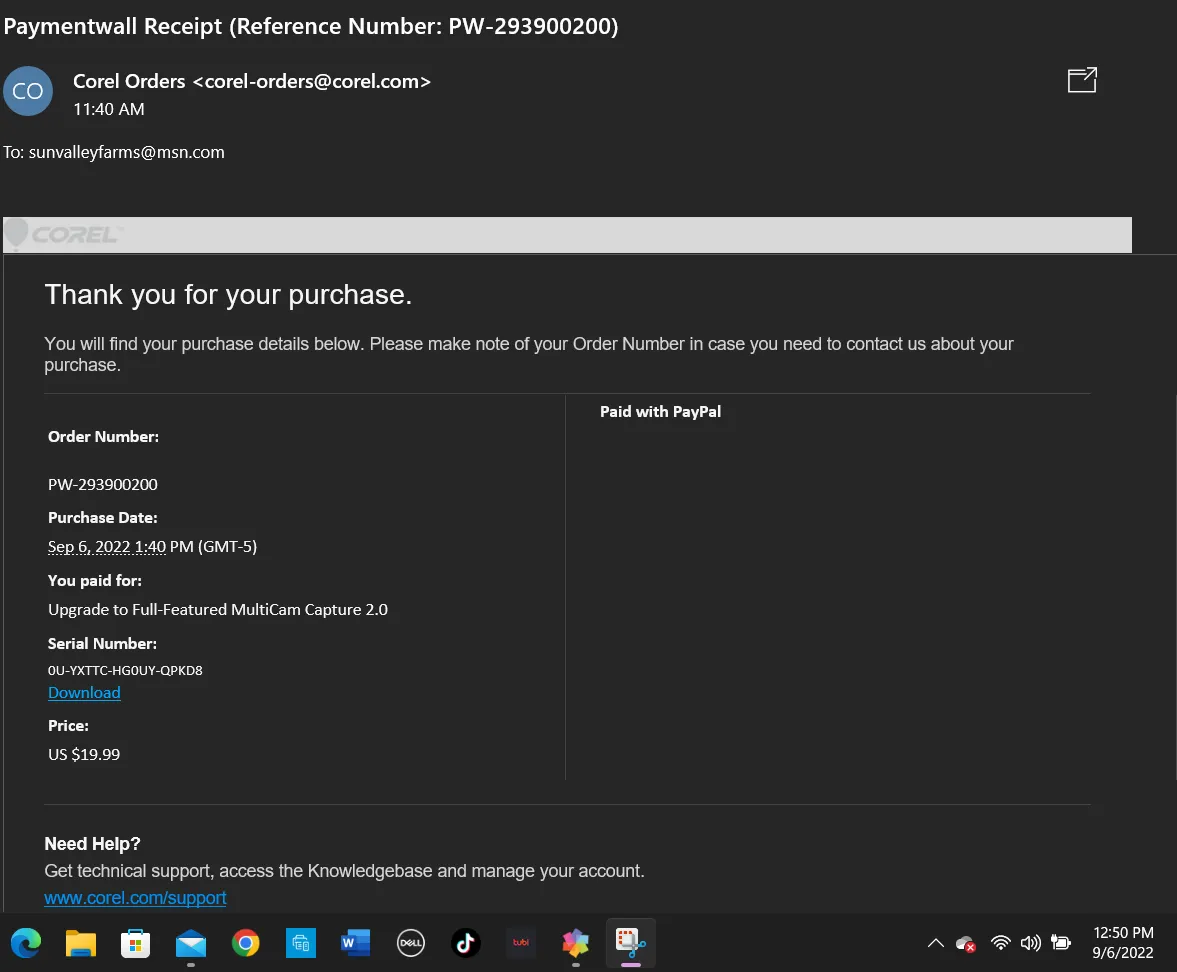This screenshot has height=972, width=1177.
Task: Click Upgrade to Full-Featured MultiCam Capture text
Action: (218, 609)
